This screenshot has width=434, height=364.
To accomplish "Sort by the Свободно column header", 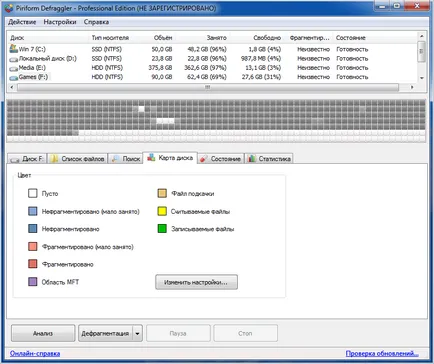I will point(257,38).
